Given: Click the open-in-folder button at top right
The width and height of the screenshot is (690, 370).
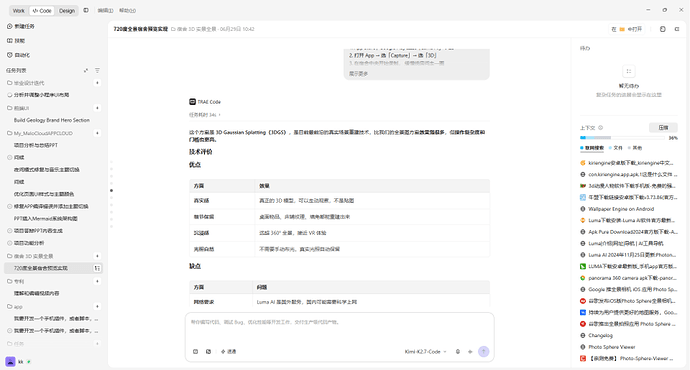Looking at the screenshot, I should pos(627,29).
